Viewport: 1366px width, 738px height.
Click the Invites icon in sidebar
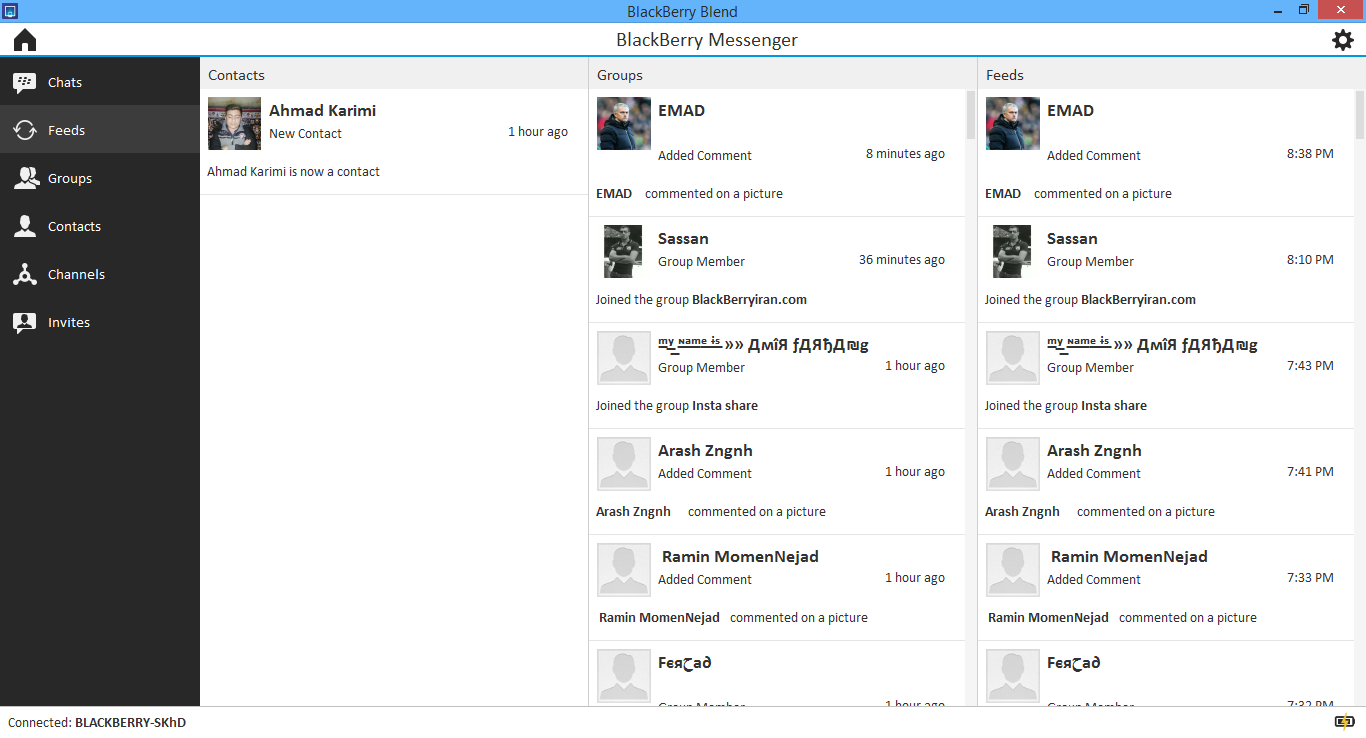(x=25, y=322)
